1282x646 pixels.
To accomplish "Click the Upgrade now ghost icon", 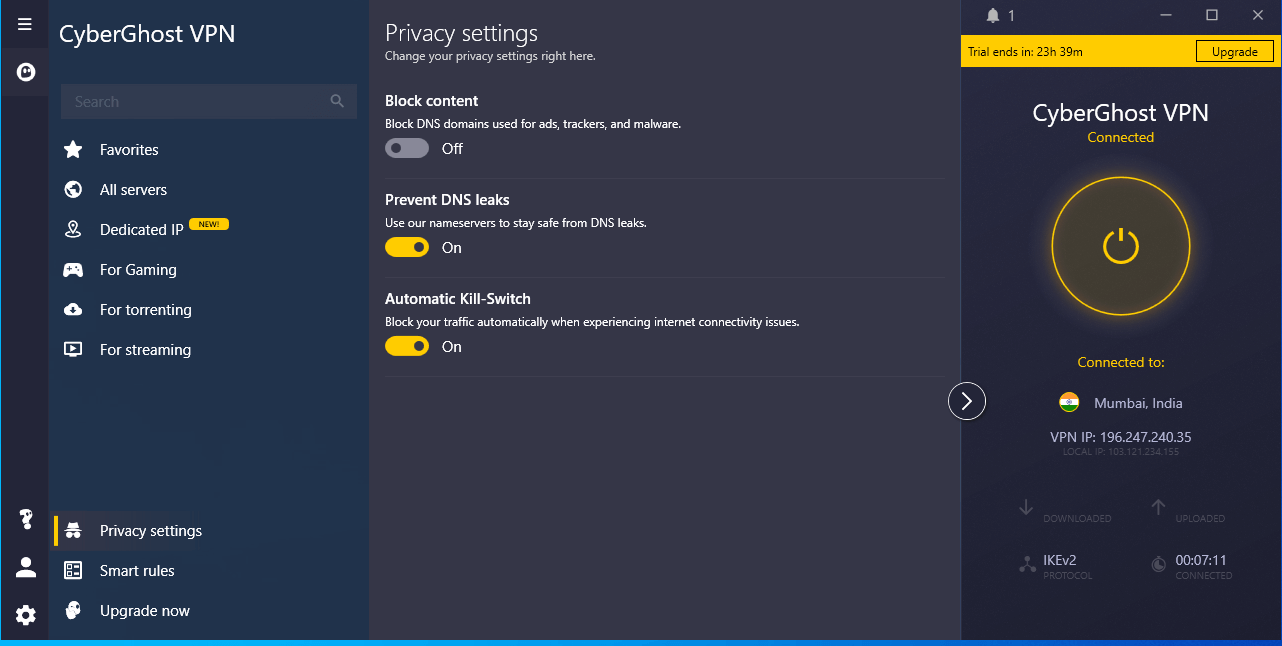I will pyautogui.click(x=73, y=611).
